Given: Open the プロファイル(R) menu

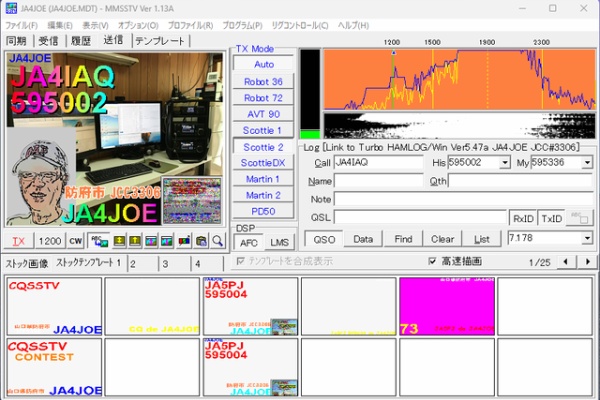Looking at the screenshot, I should pos(191,26).
